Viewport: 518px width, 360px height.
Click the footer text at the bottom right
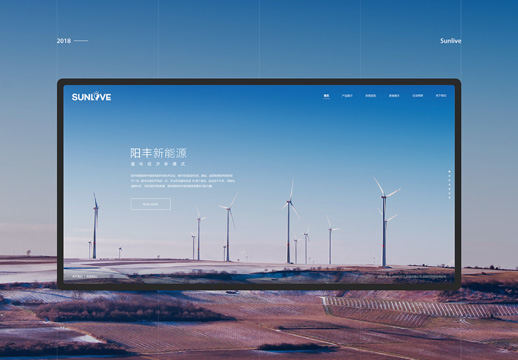coord(412,277)
